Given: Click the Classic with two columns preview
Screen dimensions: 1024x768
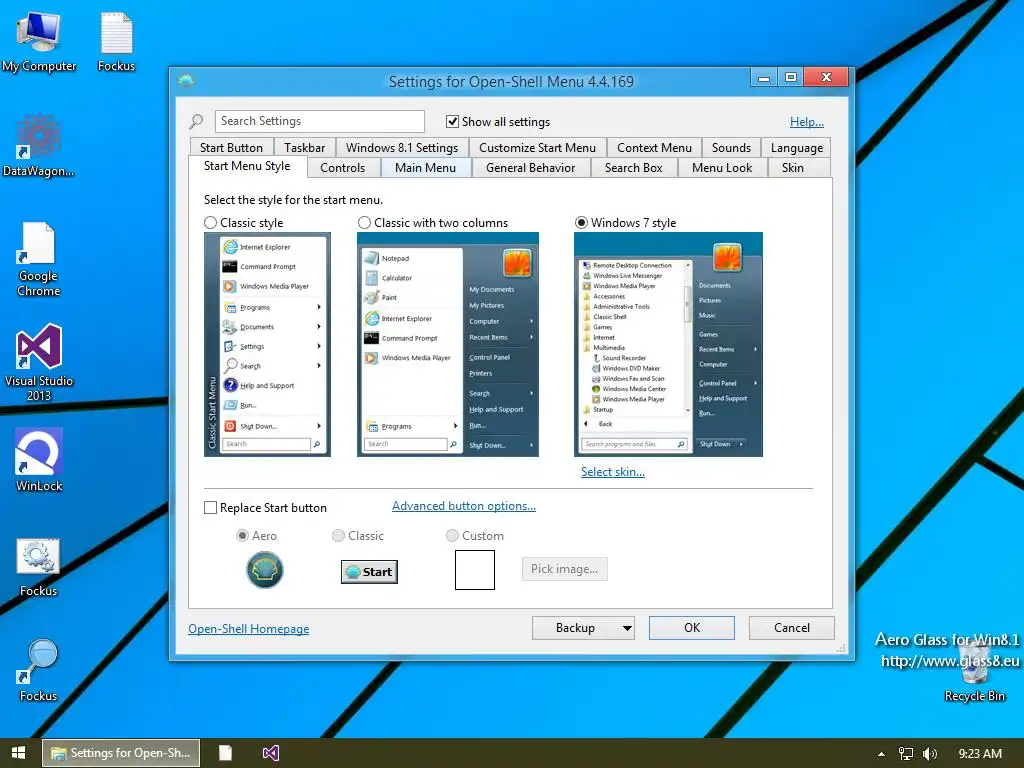Looking at the screenshot, I should tap(448, 344).
